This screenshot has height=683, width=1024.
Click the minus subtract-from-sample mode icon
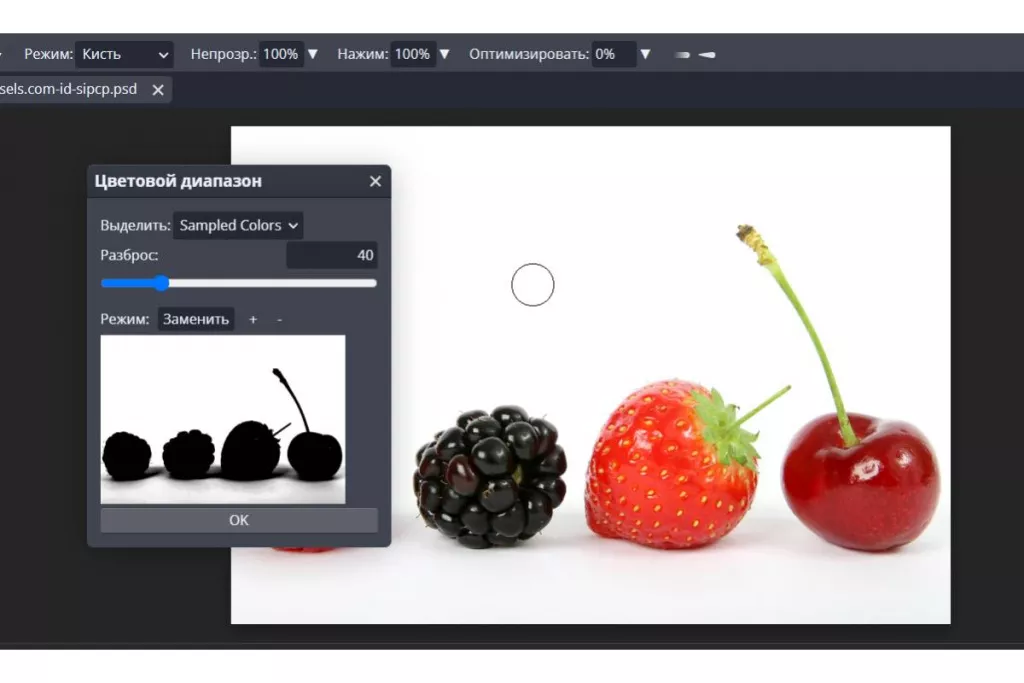(279, 319)
